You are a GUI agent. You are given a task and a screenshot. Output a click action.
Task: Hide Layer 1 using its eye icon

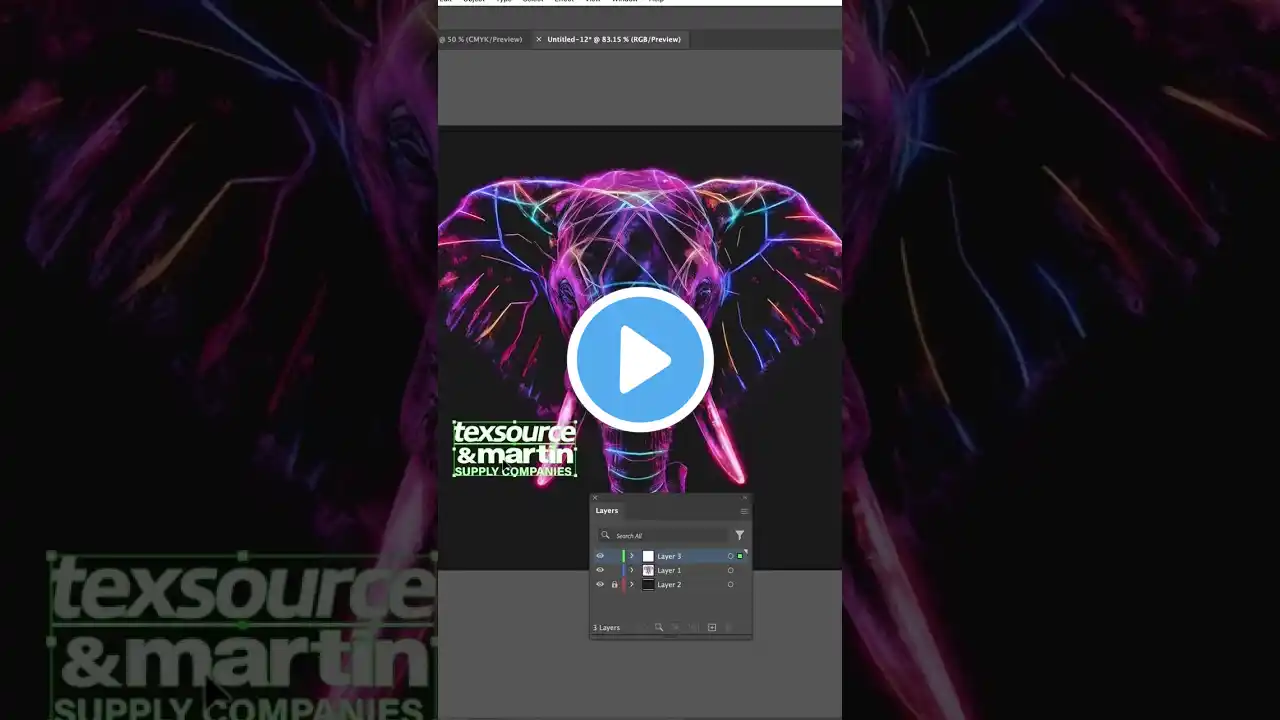(x=600, y=570)
